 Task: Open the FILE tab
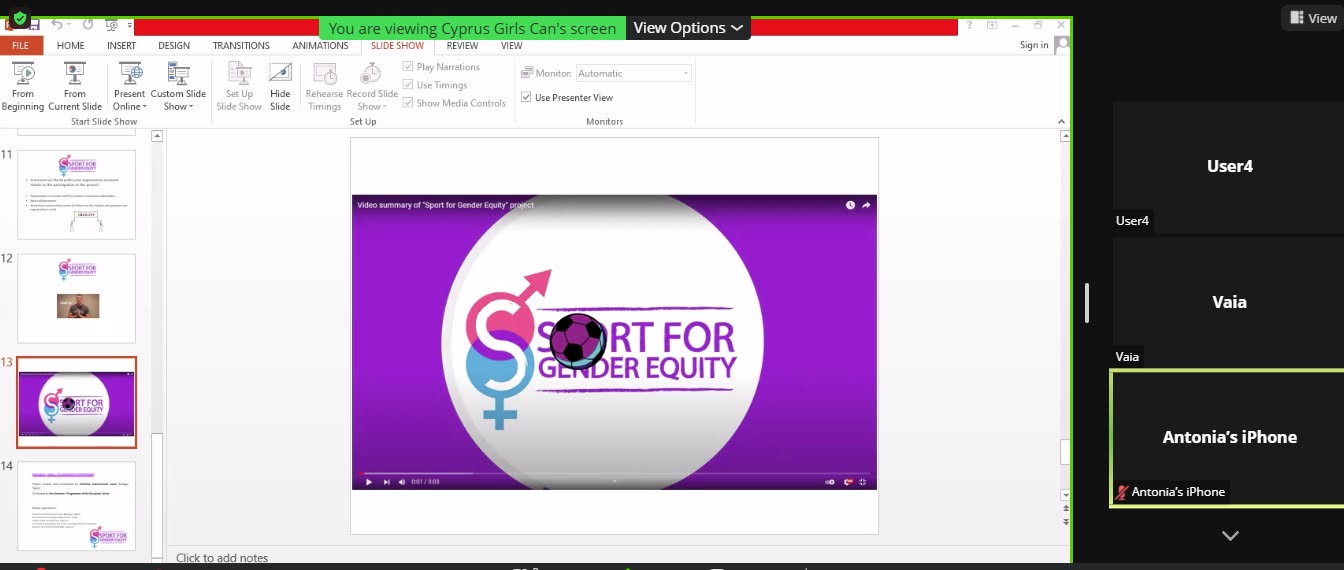21,45
